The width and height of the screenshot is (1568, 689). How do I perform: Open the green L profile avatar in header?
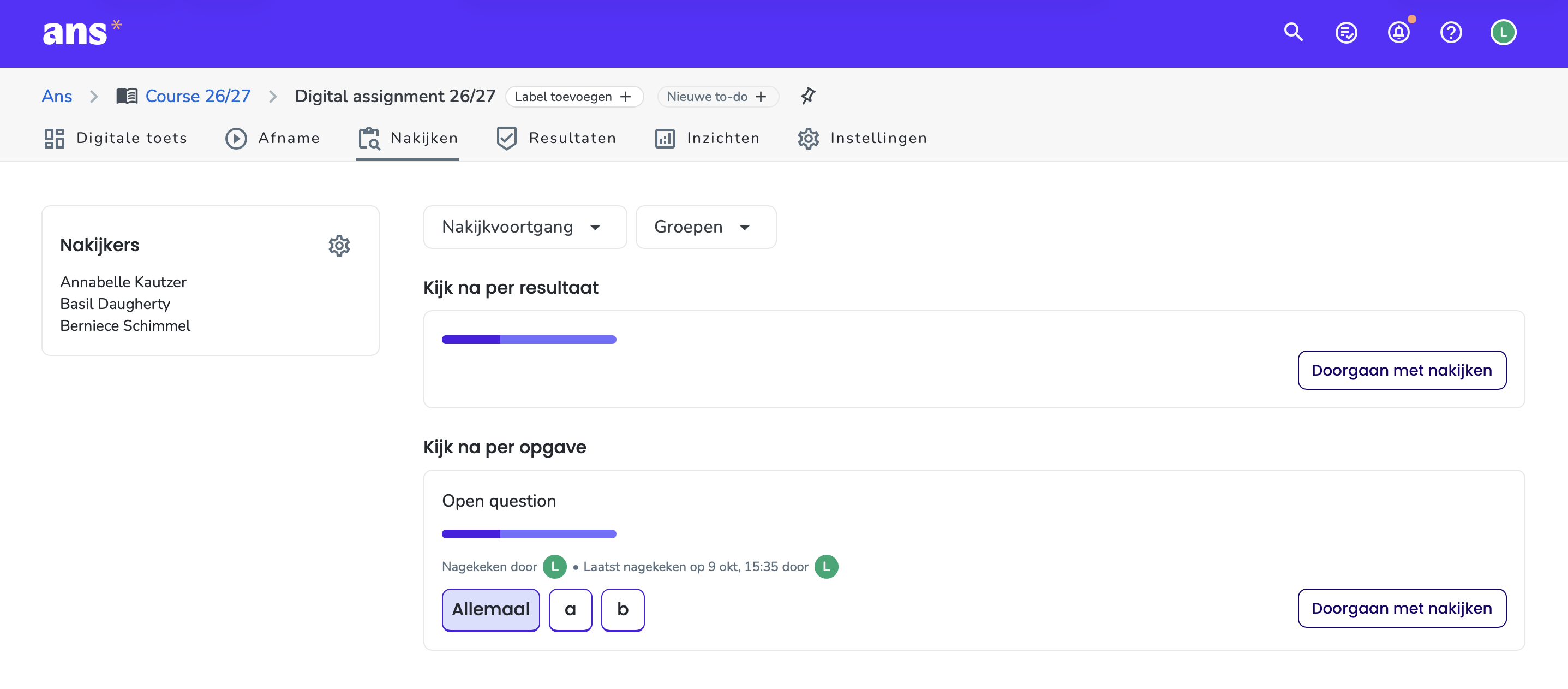point(1503,32)
